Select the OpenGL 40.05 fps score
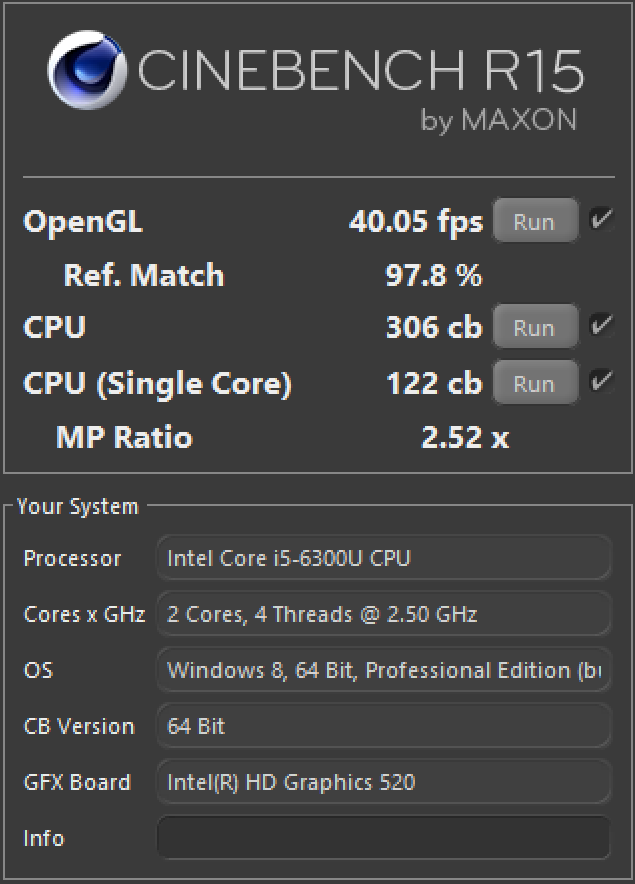Screen dimensions: 635x884 coord(416,222)
